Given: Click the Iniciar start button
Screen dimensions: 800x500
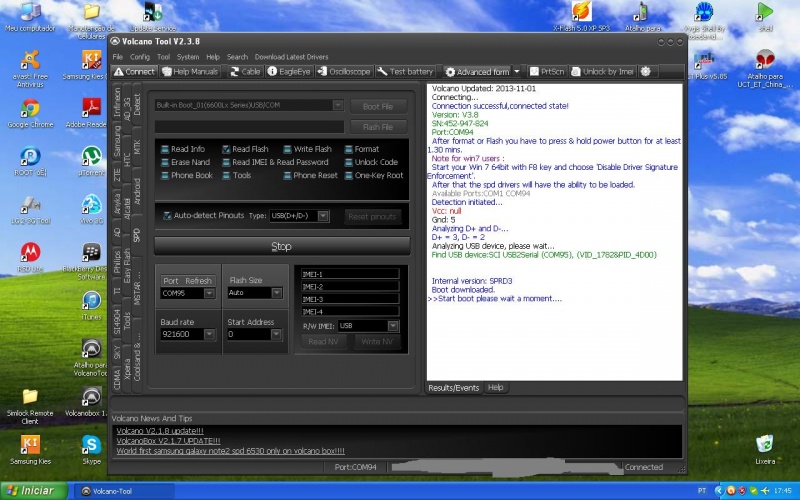Looking at the screenshot, I should tap(32, 491).
